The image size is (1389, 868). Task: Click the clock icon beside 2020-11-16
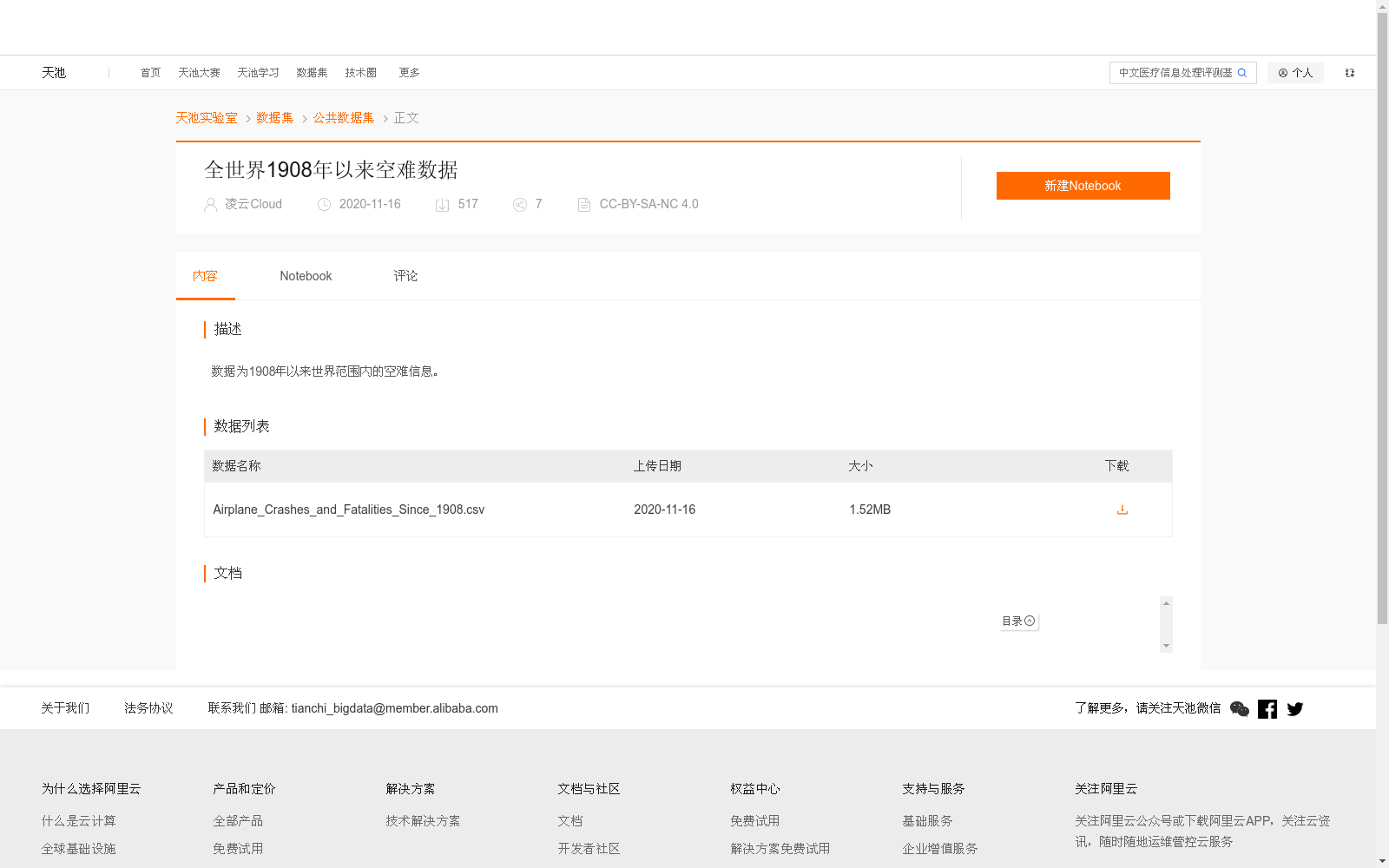pos(324,205)
